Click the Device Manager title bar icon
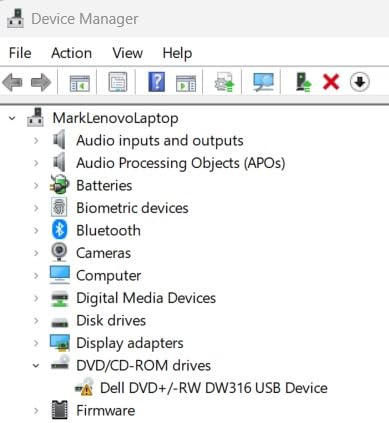The image size is (389, 423). coord(15,18)
